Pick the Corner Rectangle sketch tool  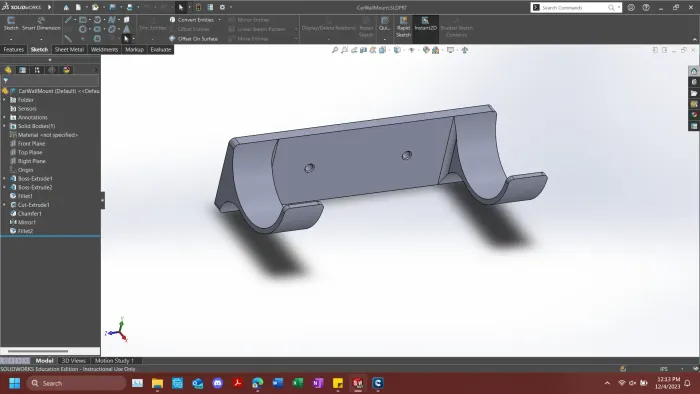pyautogui.click(x=83, y=20)
